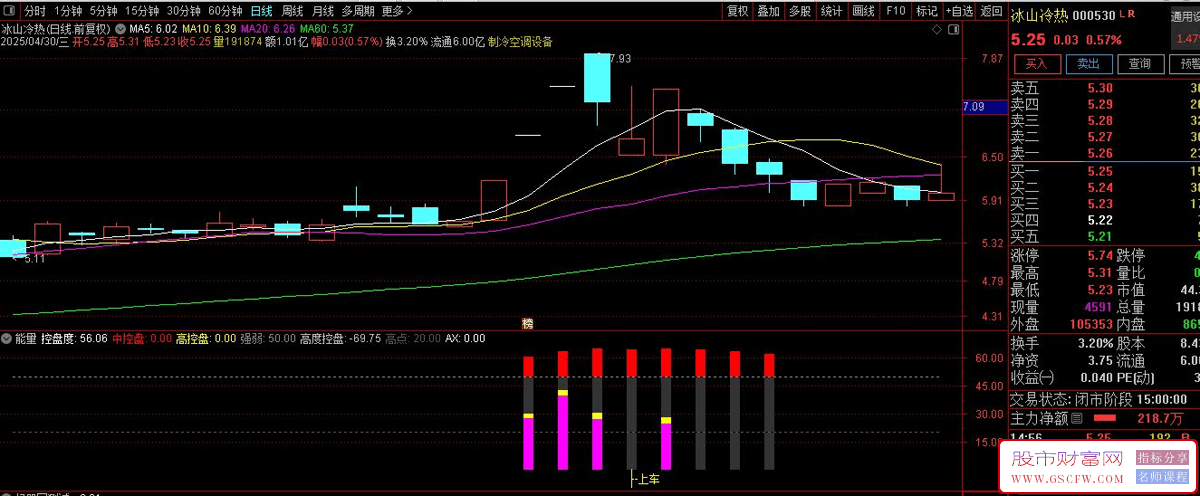The width and height of the screenshot is (1200, 496).
Task: Select the 卖五 ask row at 5.30
Action: tap(1105, 88)
